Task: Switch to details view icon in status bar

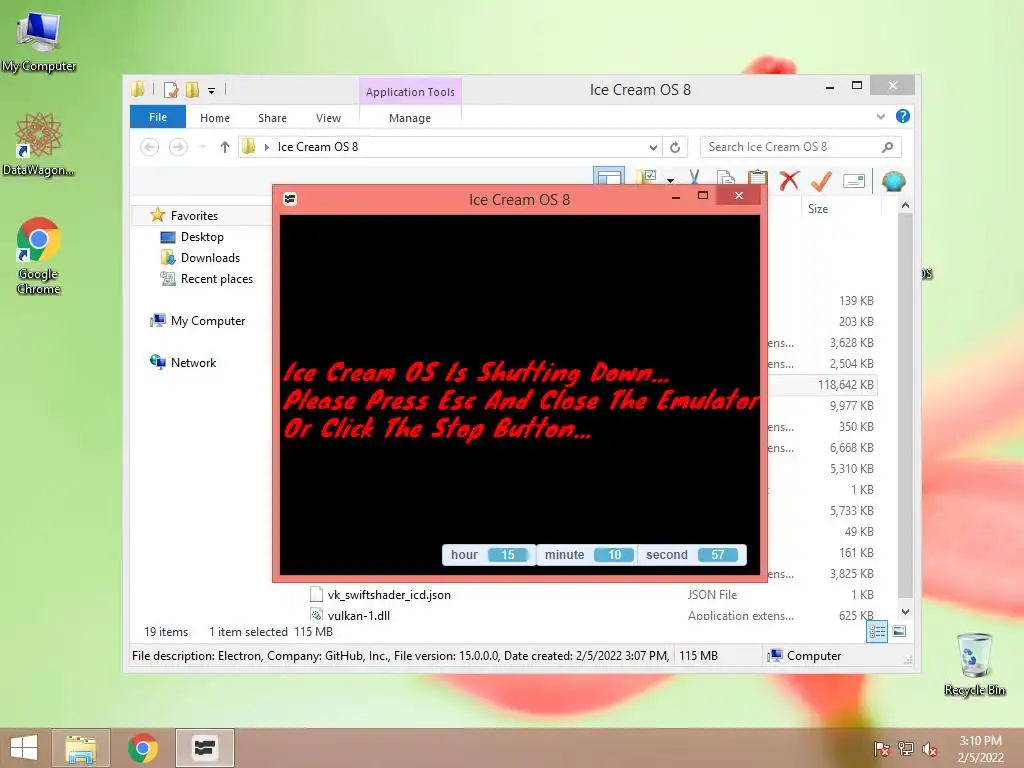Action: (877, 632)
